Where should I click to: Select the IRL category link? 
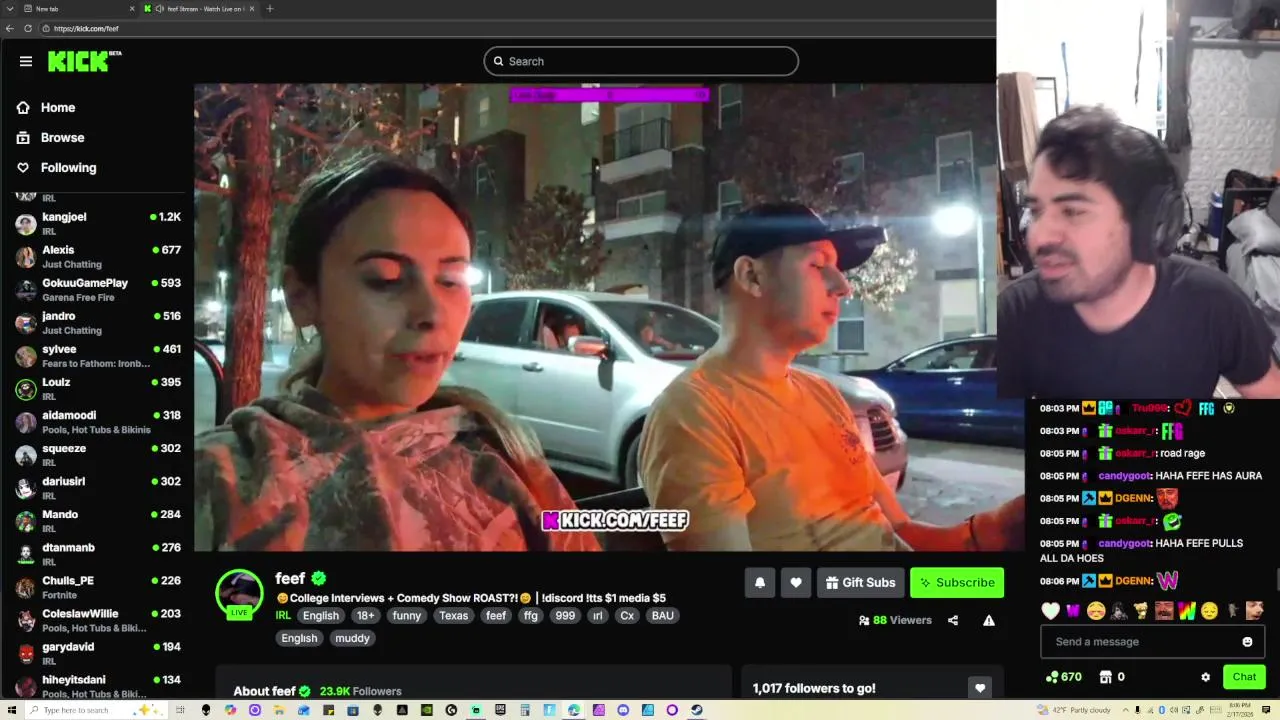tap(283, 615)
